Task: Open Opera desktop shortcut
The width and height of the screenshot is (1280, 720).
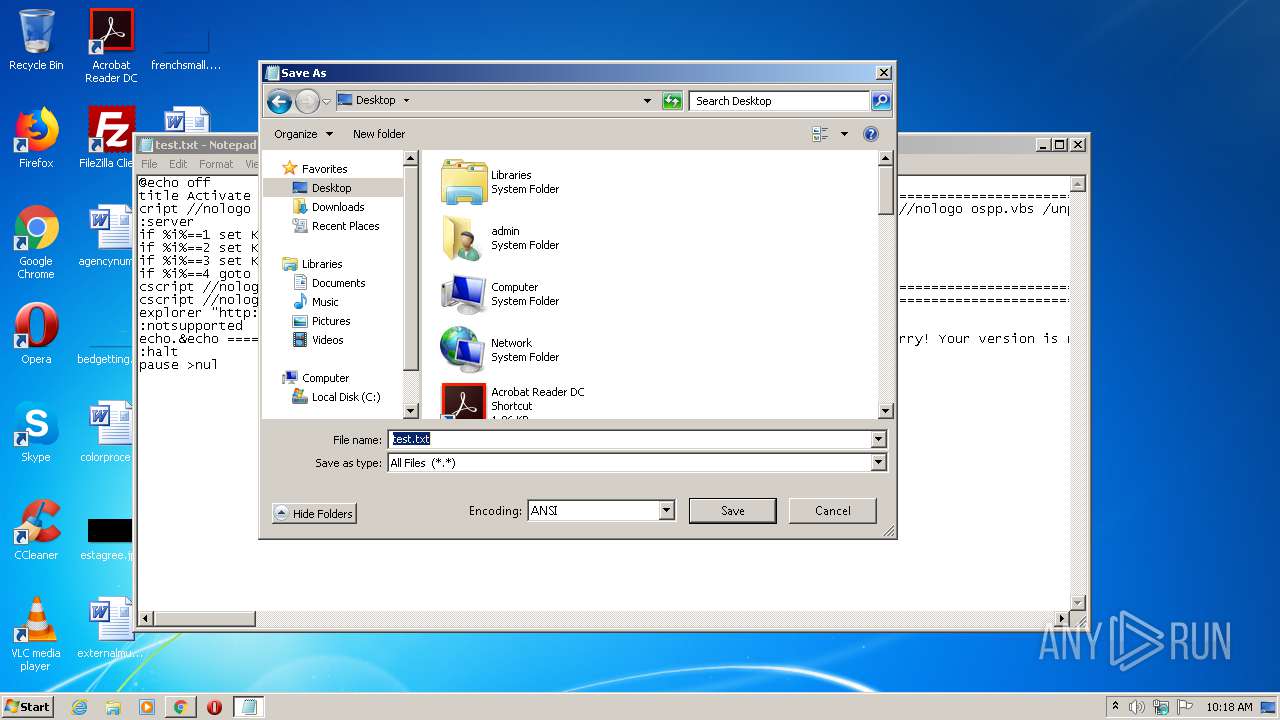Action: click(x=36, y=334)
